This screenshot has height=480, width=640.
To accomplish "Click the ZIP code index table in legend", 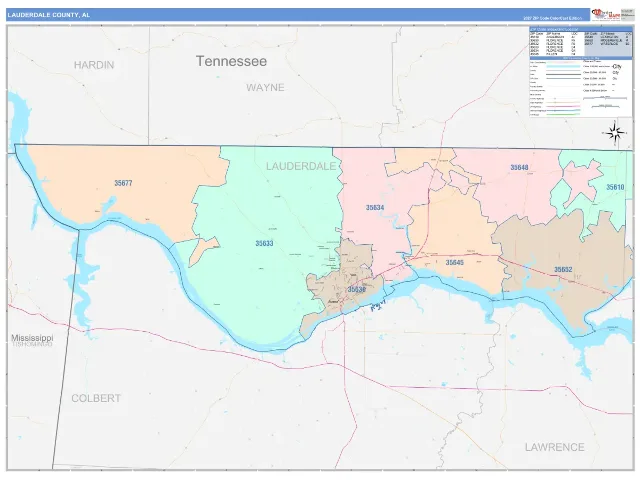I will (x=581, y=42).
